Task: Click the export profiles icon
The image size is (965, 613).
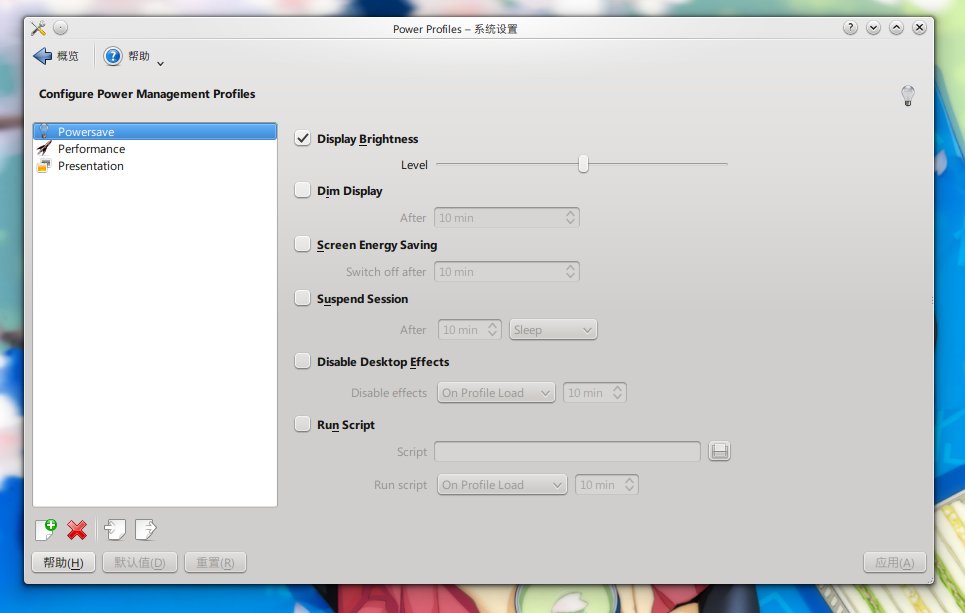Action: coord(146,529)
